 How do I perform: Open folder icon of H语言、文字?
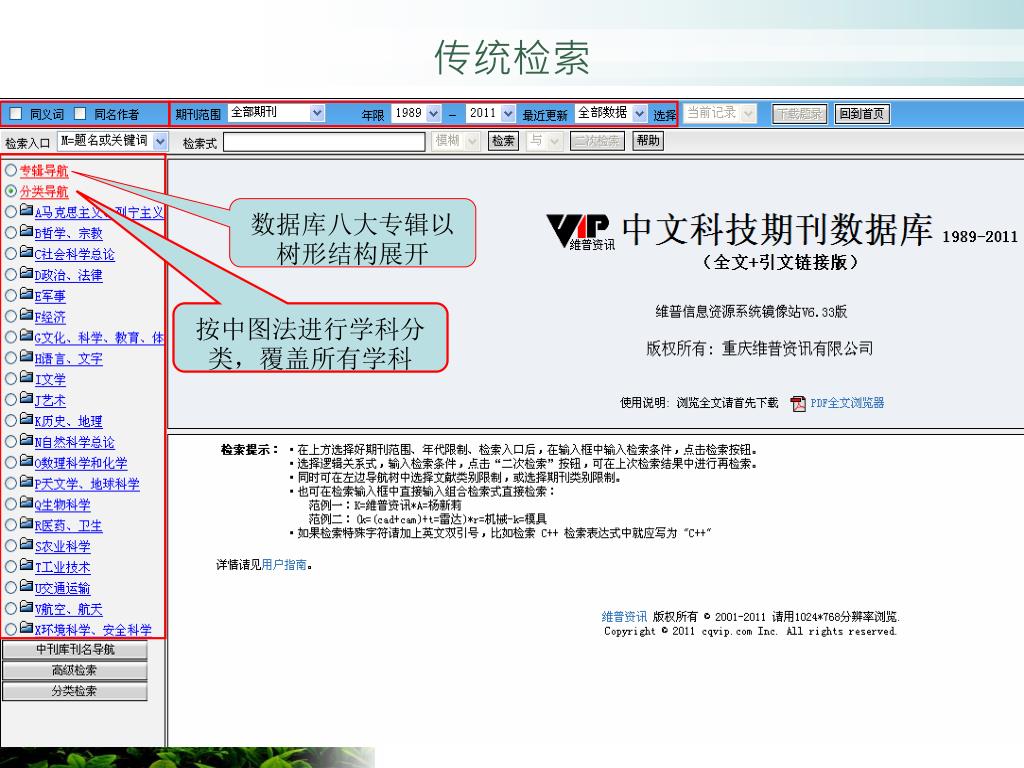(26, 357)
